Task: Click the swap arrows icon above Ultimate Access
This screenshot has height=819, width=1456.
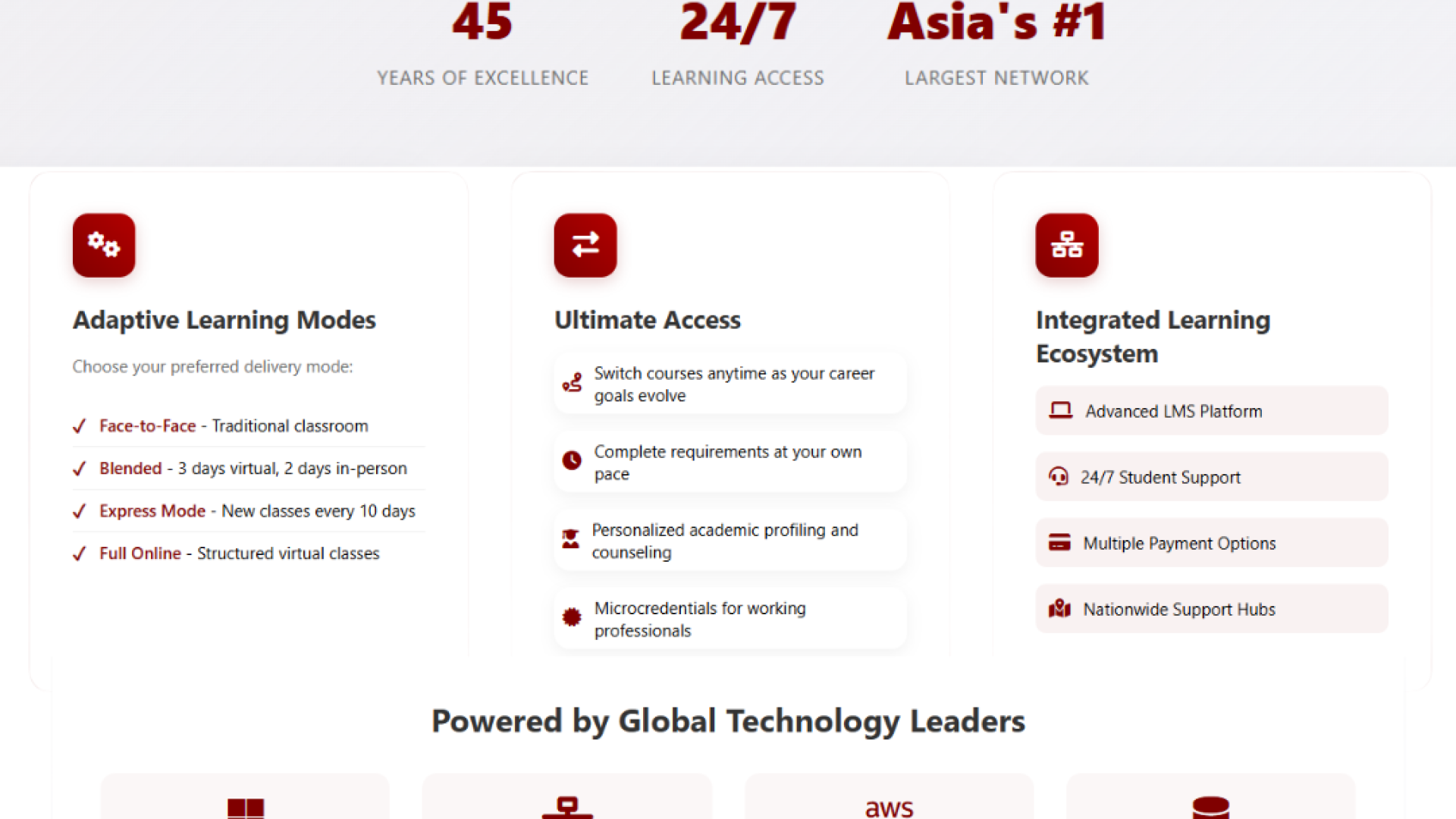Action: (585, 245)
